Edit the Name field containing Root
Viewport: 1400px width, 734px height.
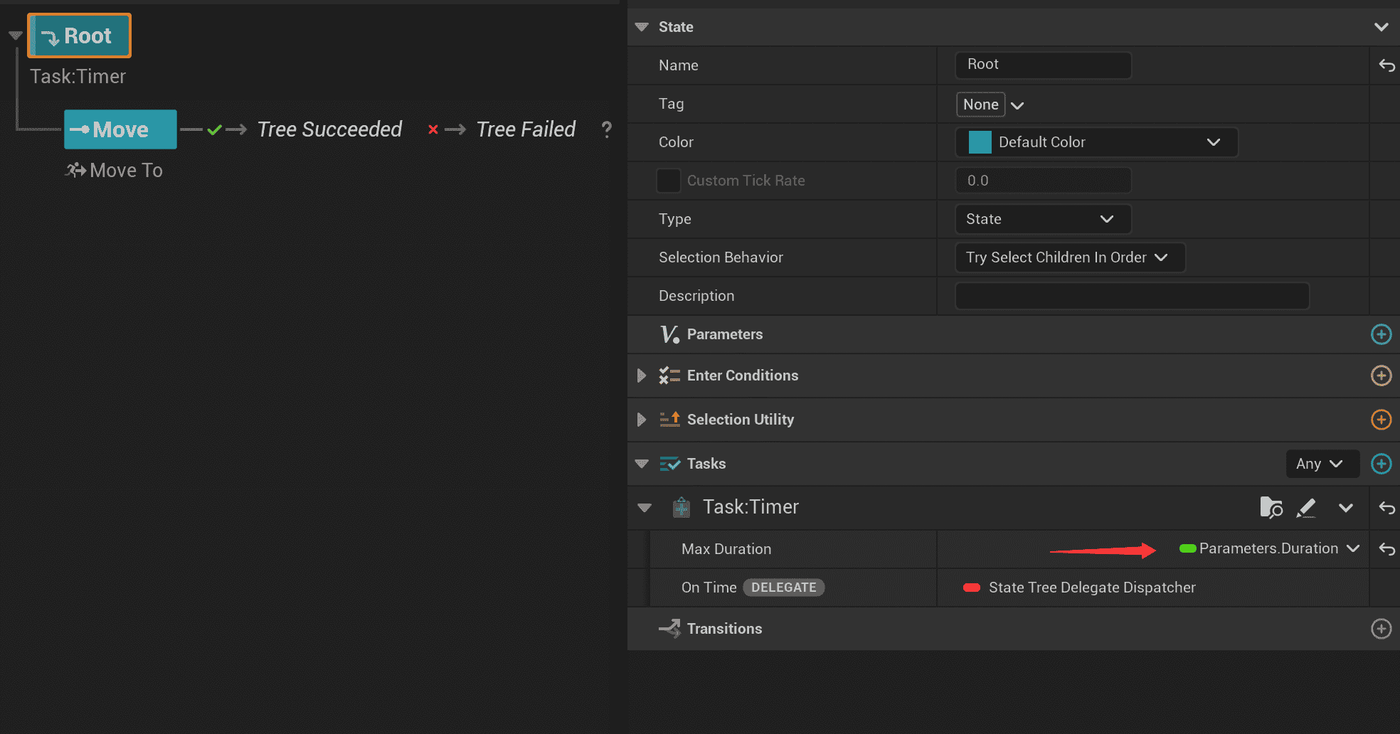[x=1043, y=65]
